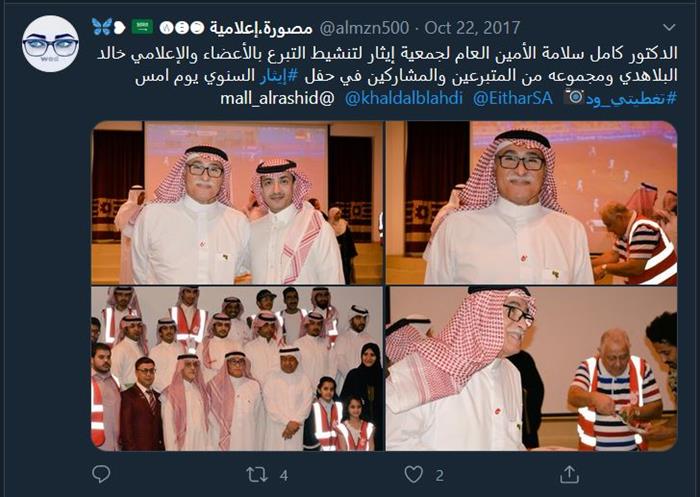Open bottom-right photo with striped-shirt man
The image size is (700, 497).
click(x=531, y=369)
